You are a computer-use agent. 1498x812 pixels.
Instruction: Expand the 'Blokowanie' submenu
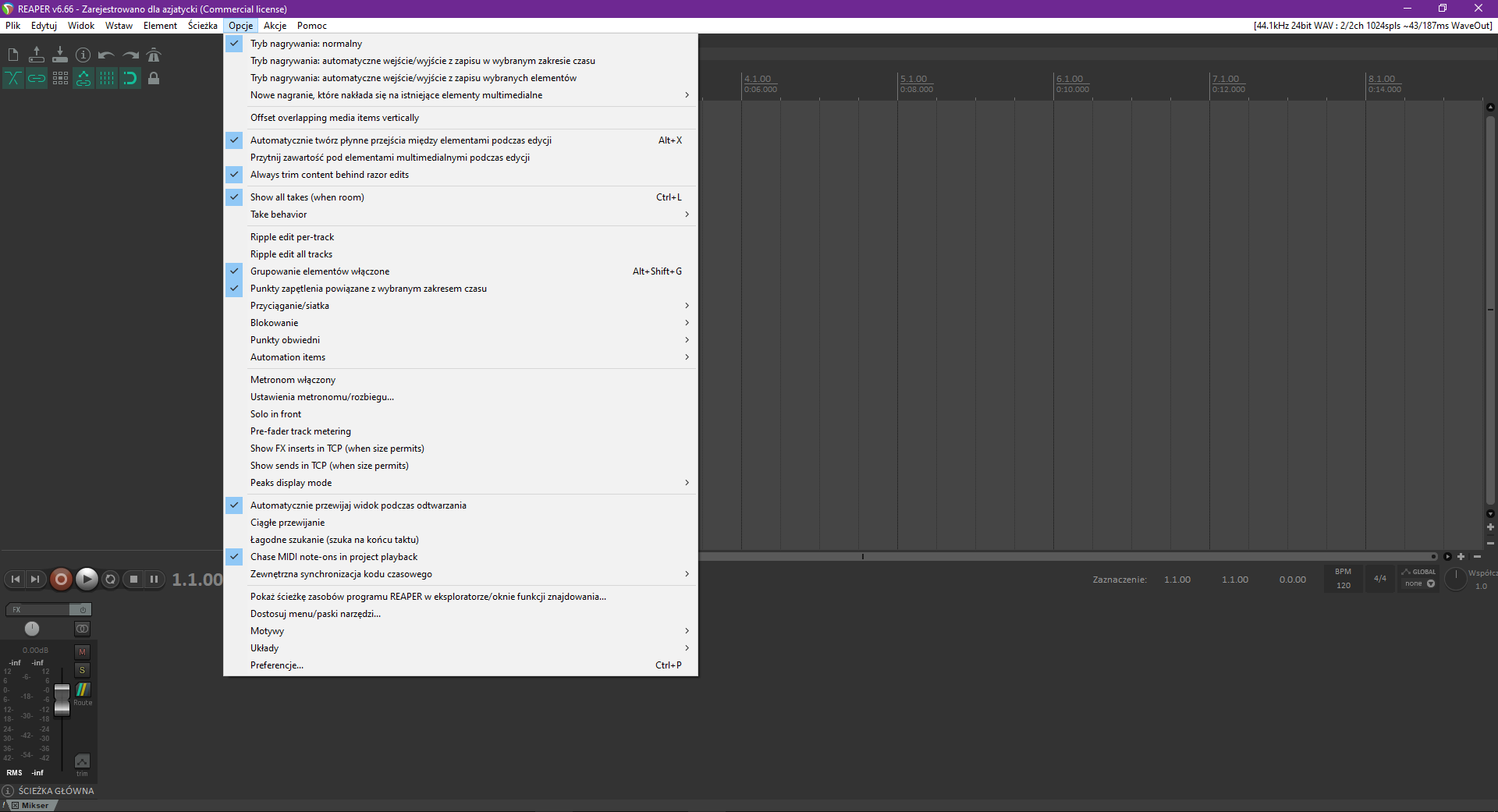pos(460,323)
